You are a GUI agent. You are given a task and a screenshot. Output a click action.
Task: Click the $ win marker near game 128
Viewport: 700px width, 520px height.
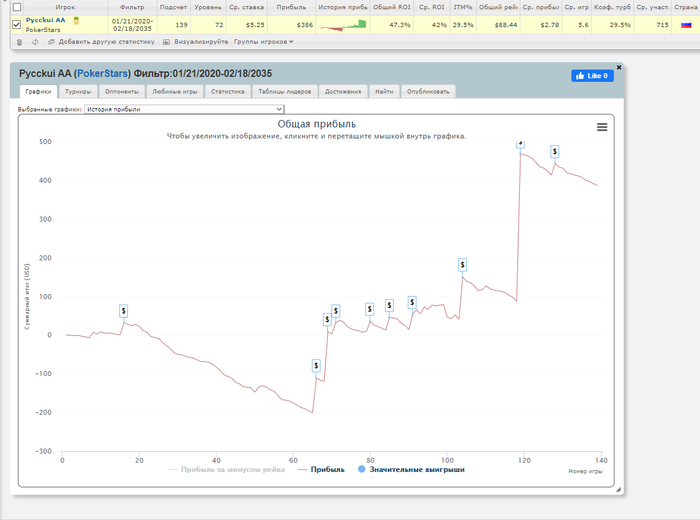pyautogui.click(x=554, y=152)
